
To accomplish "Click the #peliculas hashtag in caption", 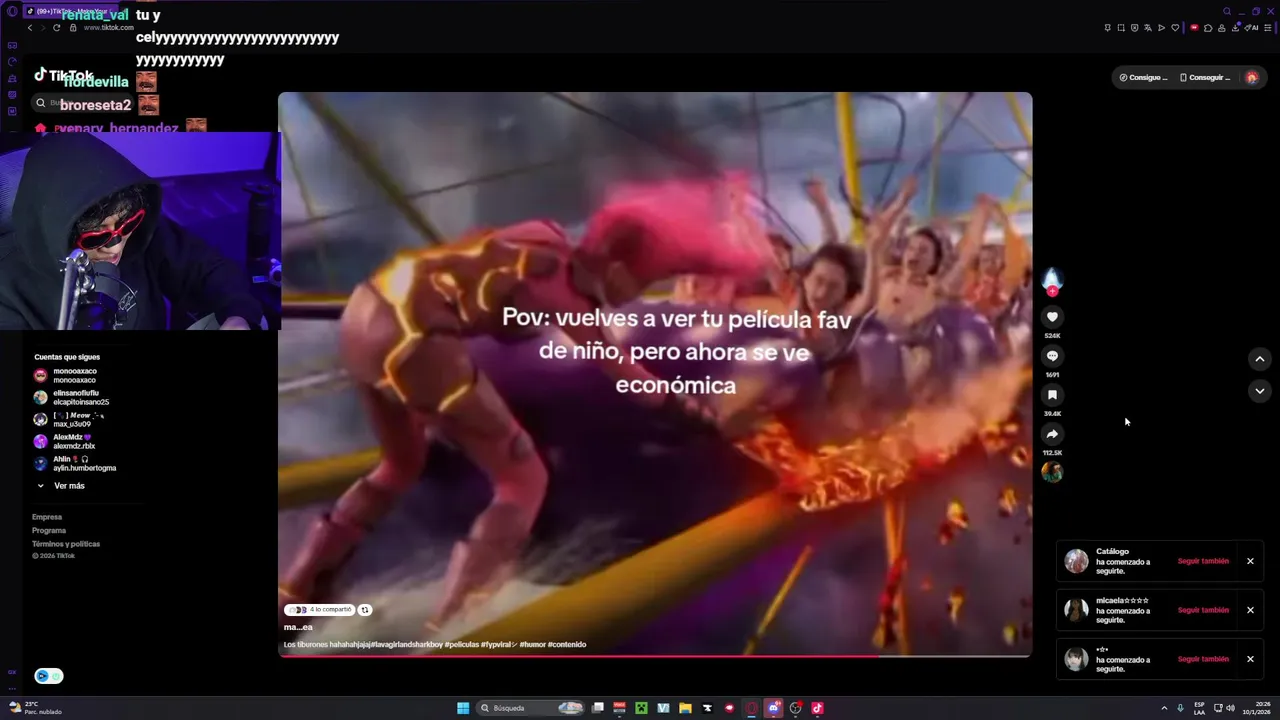I will (461, 645).
